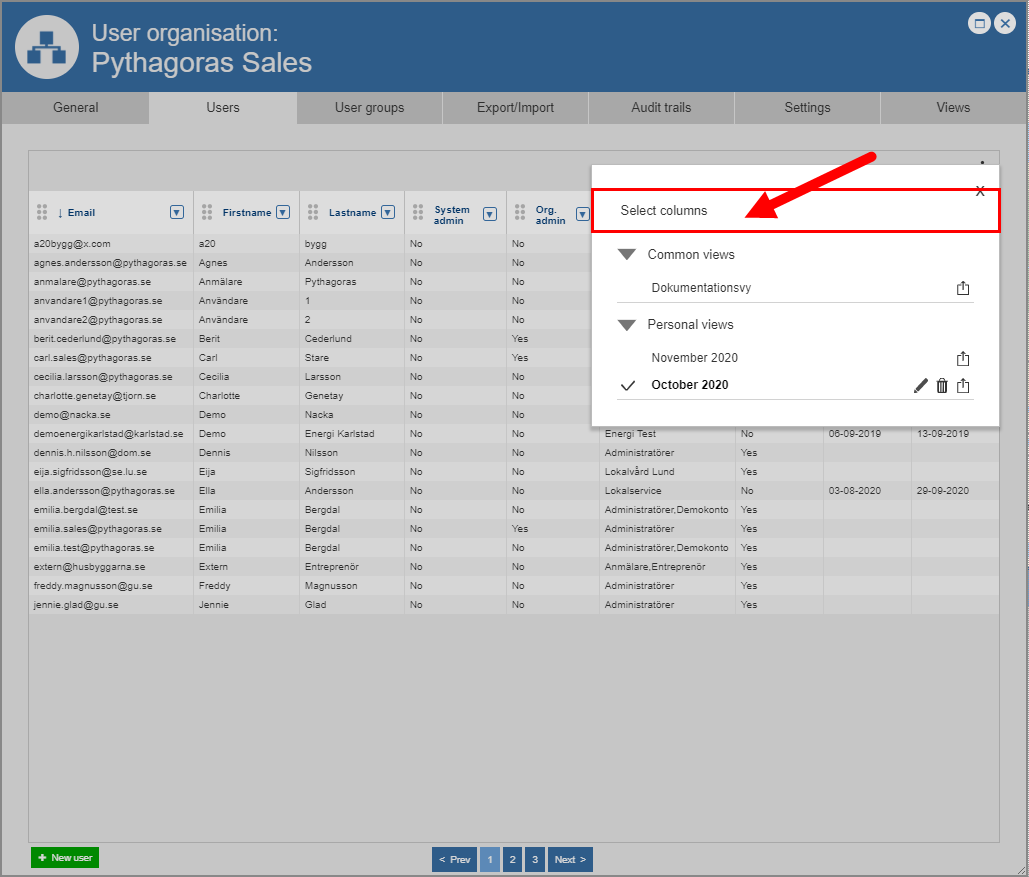Click email berit.cederlund@pythagoras.se

tap(105, 339)
